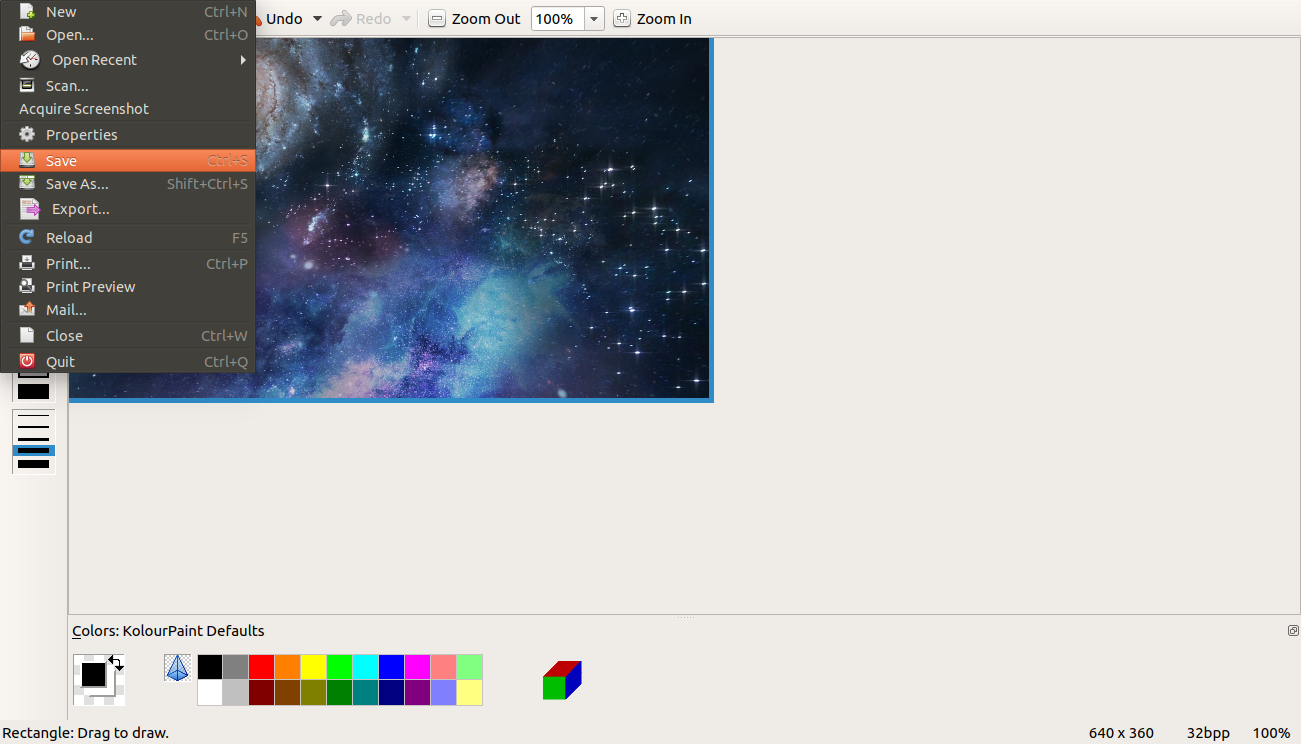Select the solid black fill style
This screenshot has height=744, width=1301.
point(33,392)
